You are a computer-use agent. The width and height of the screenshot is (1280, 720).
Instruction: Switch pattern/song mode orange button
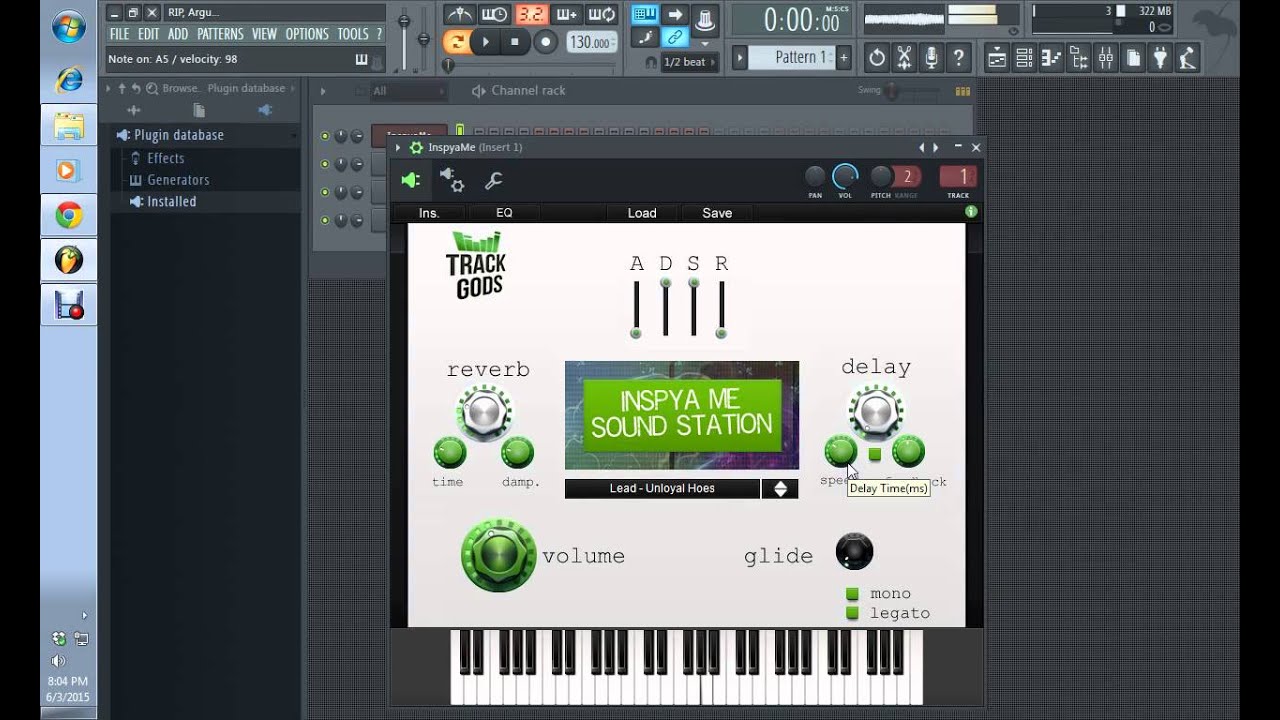coord(456,42)
